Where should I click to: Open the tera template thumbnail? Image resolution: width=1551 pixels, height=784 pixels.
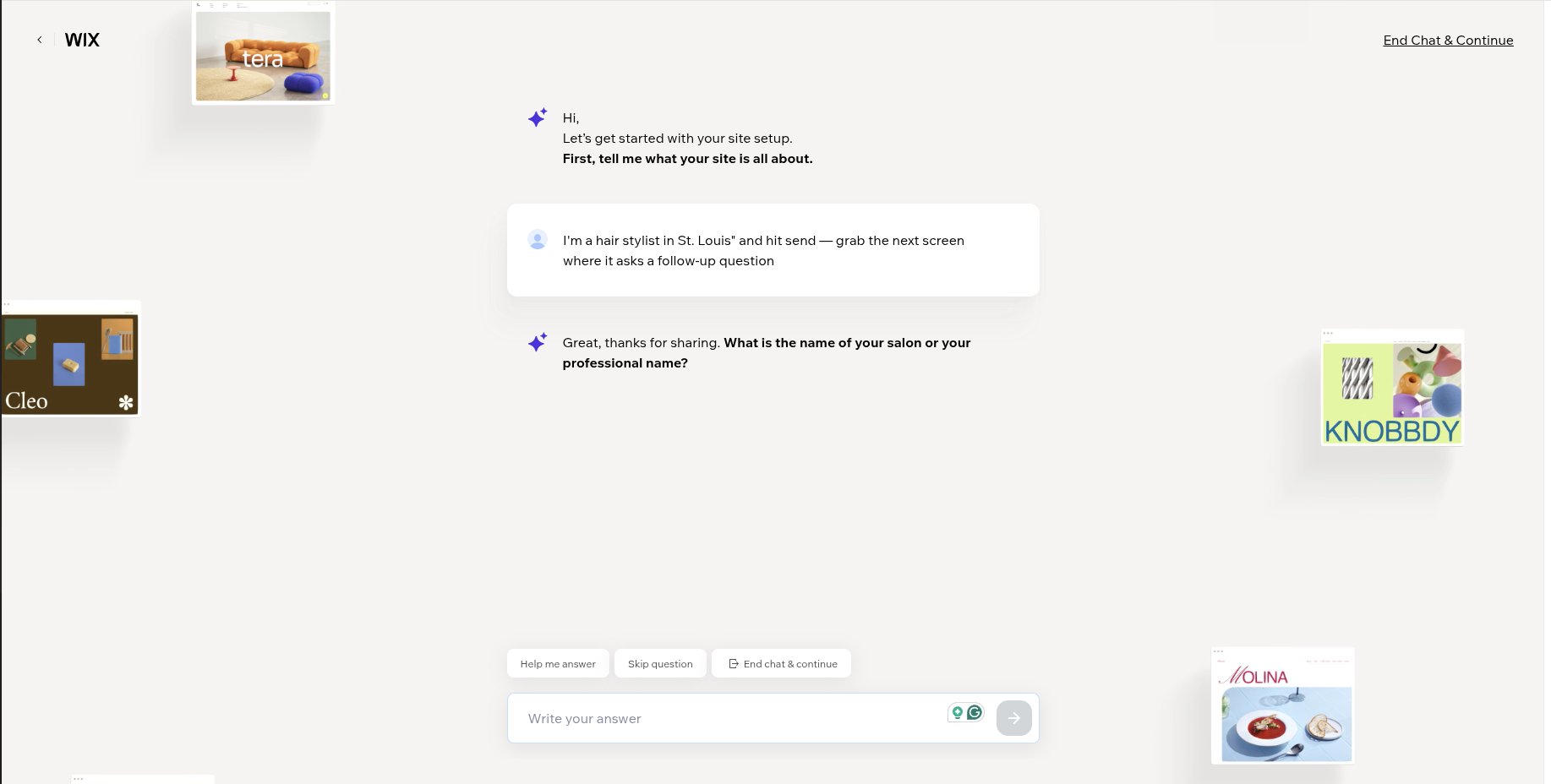(263, 52)
